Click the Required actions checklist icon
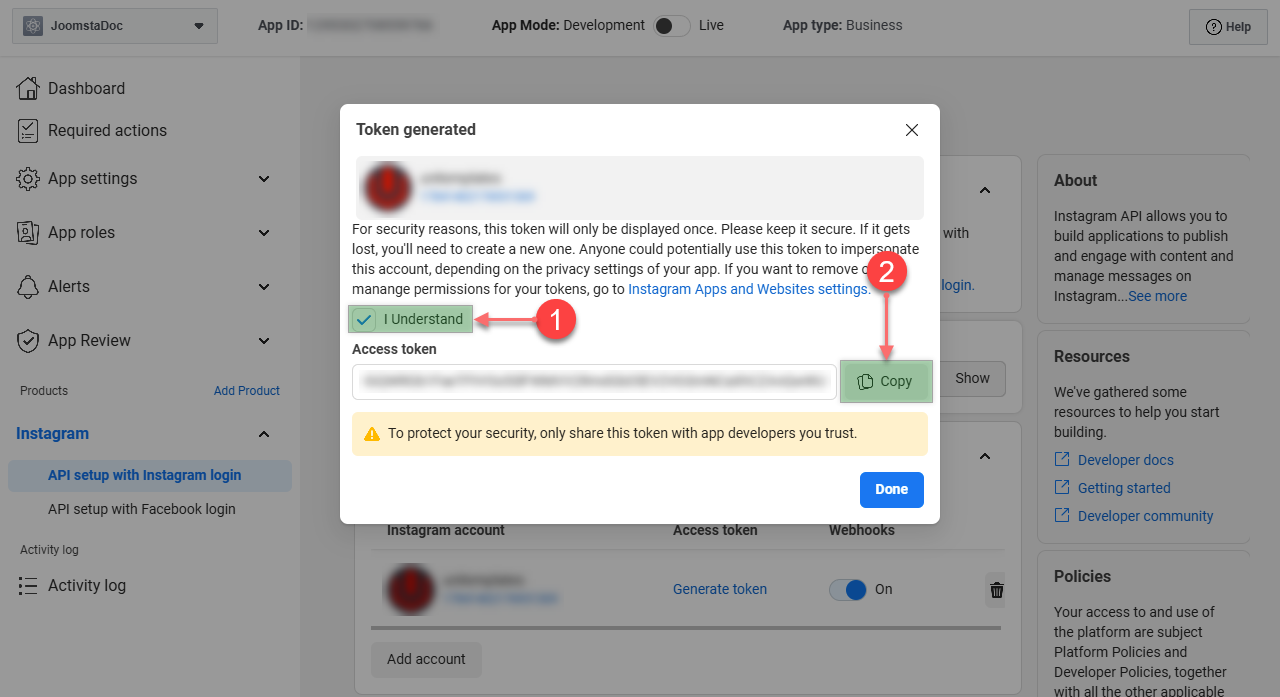Image resolution: width=1280 pixels, height=697 pixels. (x=28, y=130)
